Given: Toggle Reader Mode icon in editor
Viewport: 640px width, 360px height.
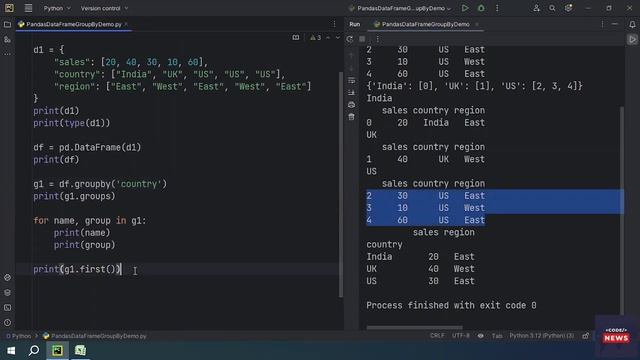Looking at the screenshot, I should click(296, 38).
